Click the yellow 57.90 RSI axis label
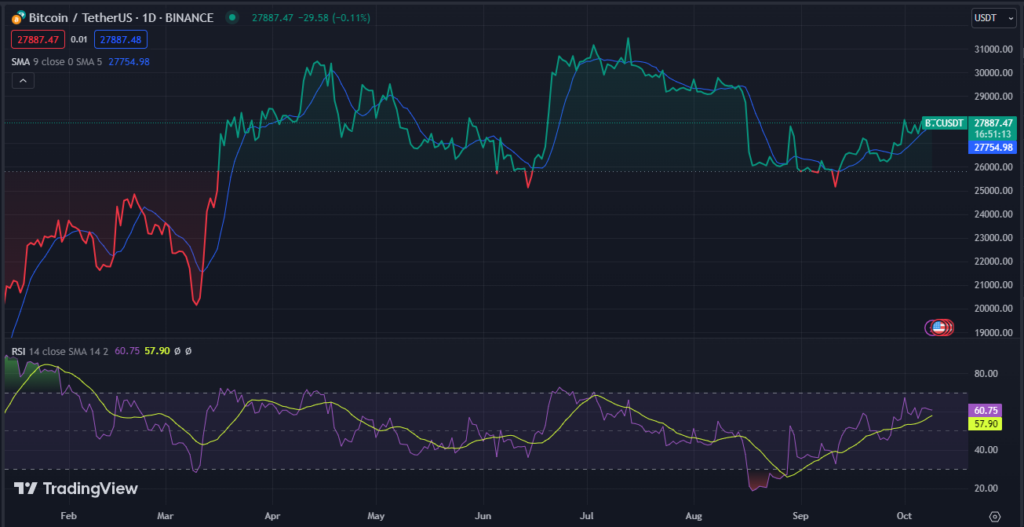This screenshot has height=527, width=1024. click(984, 424)
